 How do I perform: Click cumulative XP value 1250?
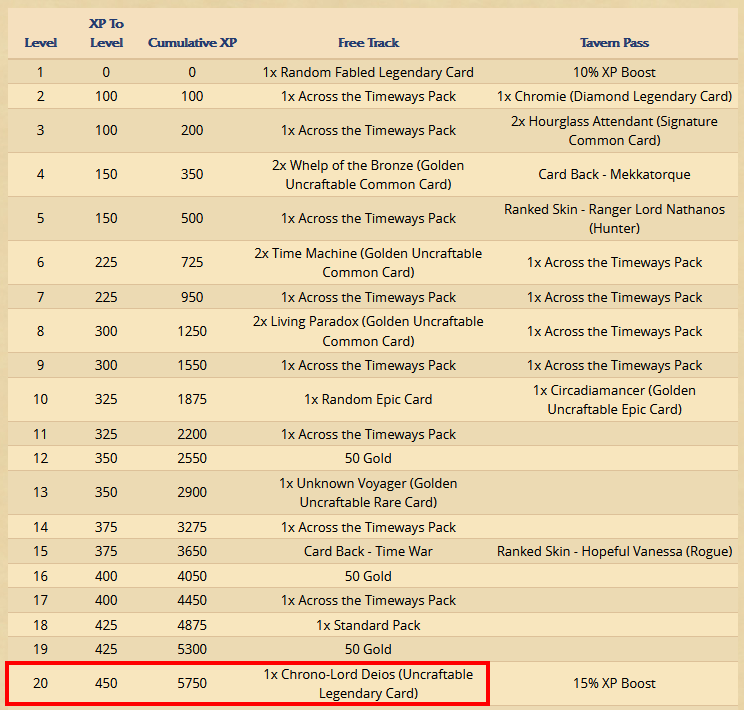(192, 331)
